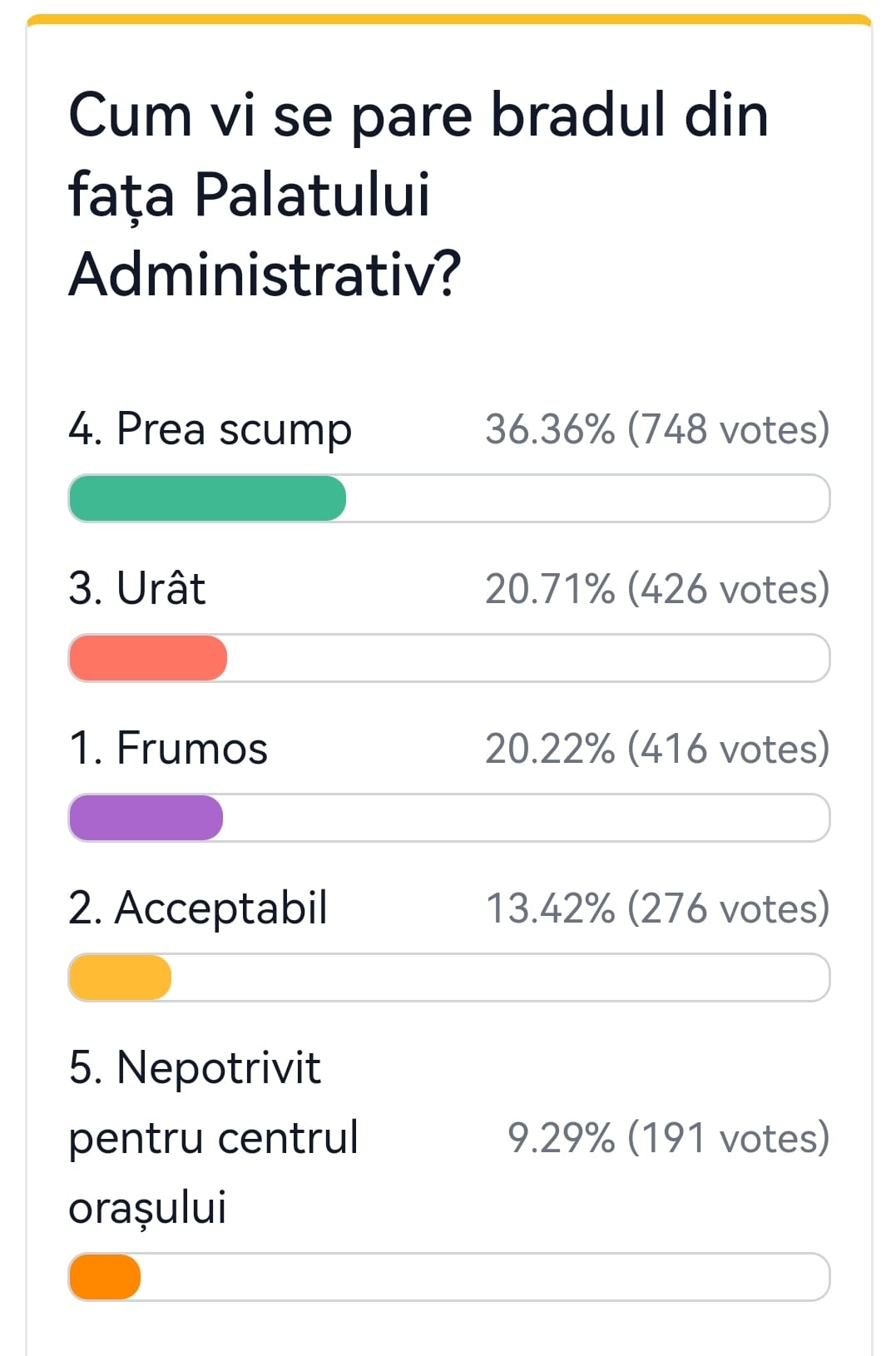896x1356 pixels.
Task: Click the yellow accent bar atop the poll
Action: 449,19
